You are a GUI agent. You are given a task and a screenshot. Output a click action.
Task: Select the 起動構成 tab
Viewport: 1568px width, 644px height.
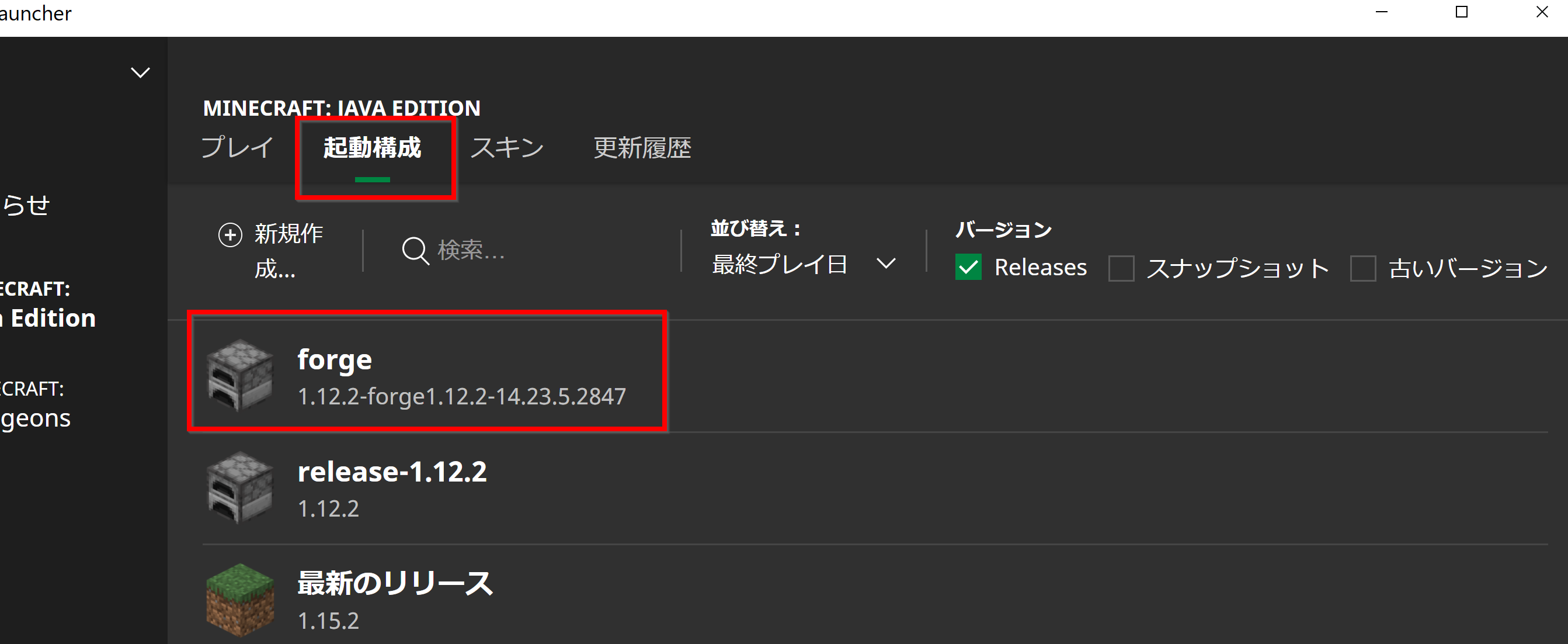click(x=372, y=147)
